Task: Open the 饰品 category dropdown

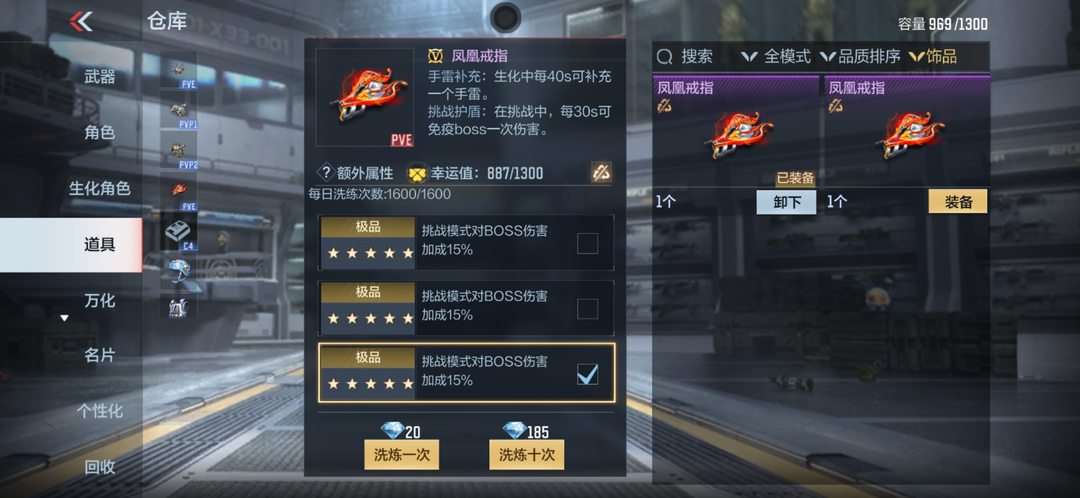Action: point(933,56)
